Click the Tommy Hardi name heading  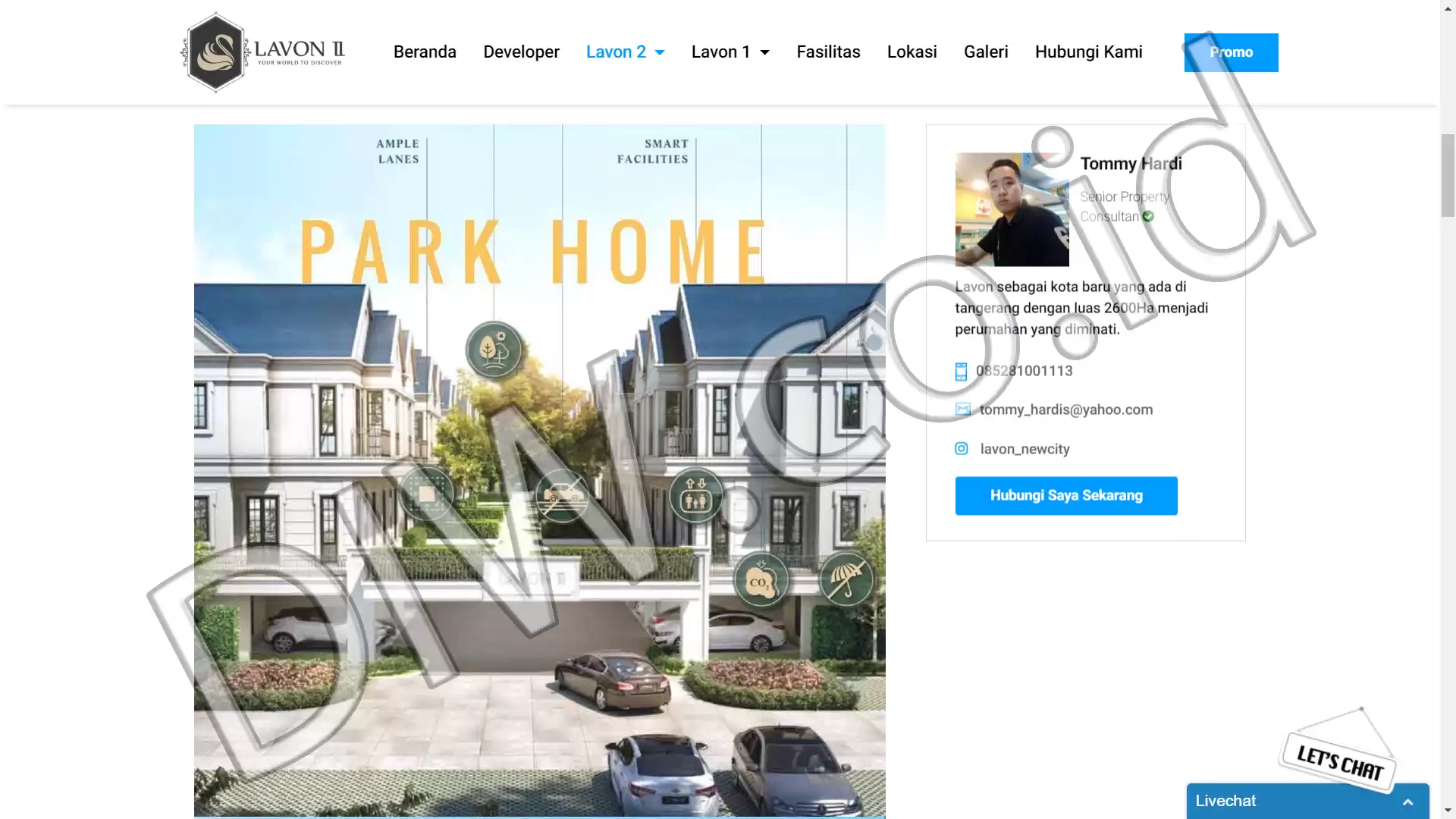click(1131, 164)
